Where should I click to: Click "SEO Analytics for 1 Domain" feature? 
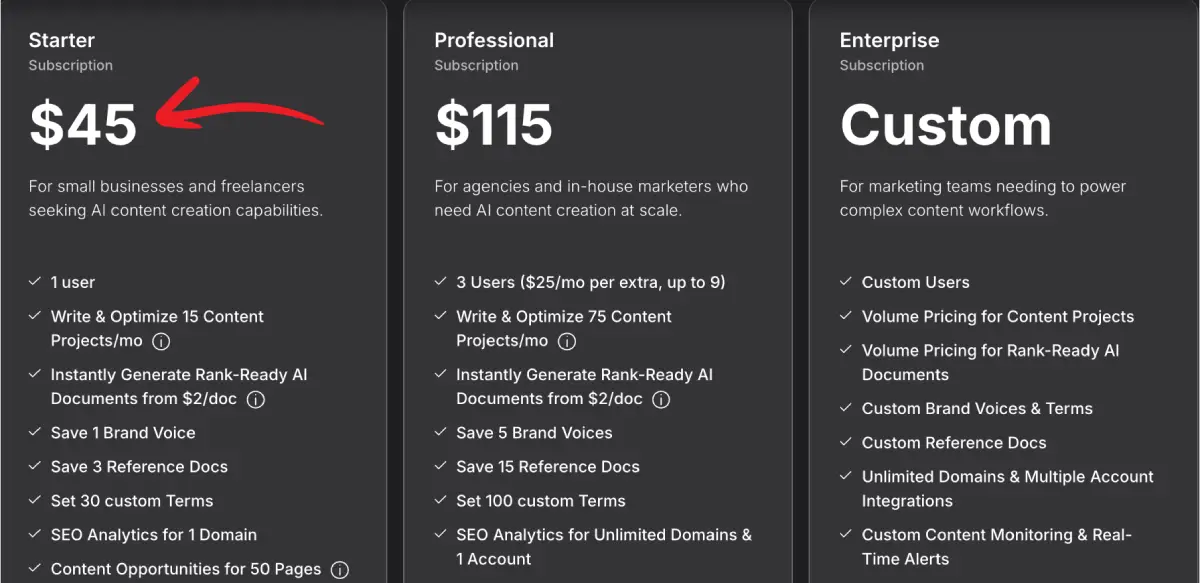click(154, 535)
